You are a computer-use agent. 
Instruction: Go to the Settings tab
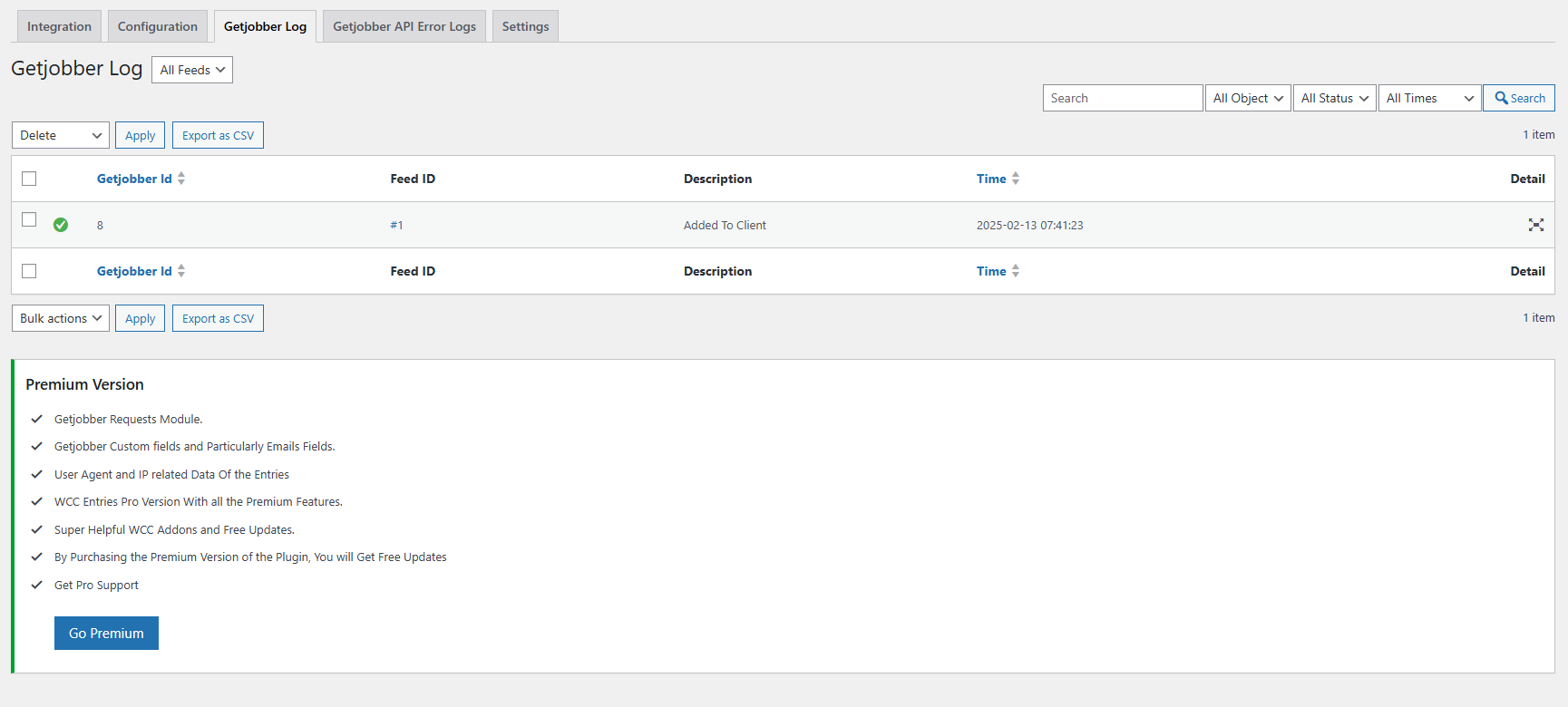pyautogui.click(x=525, y=26)
